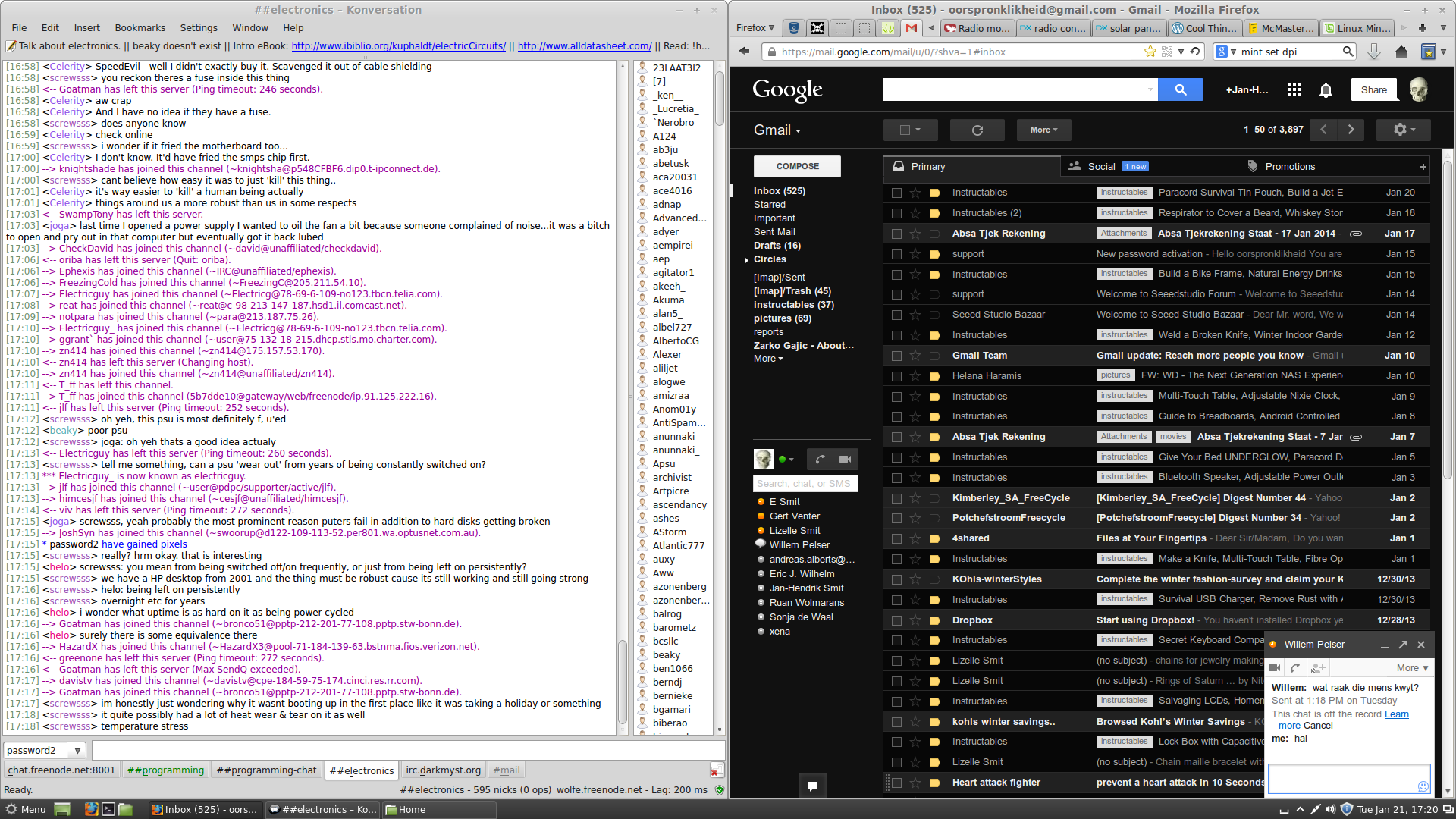Open the Firefox menu dropdown

click(x=755, y=28)
